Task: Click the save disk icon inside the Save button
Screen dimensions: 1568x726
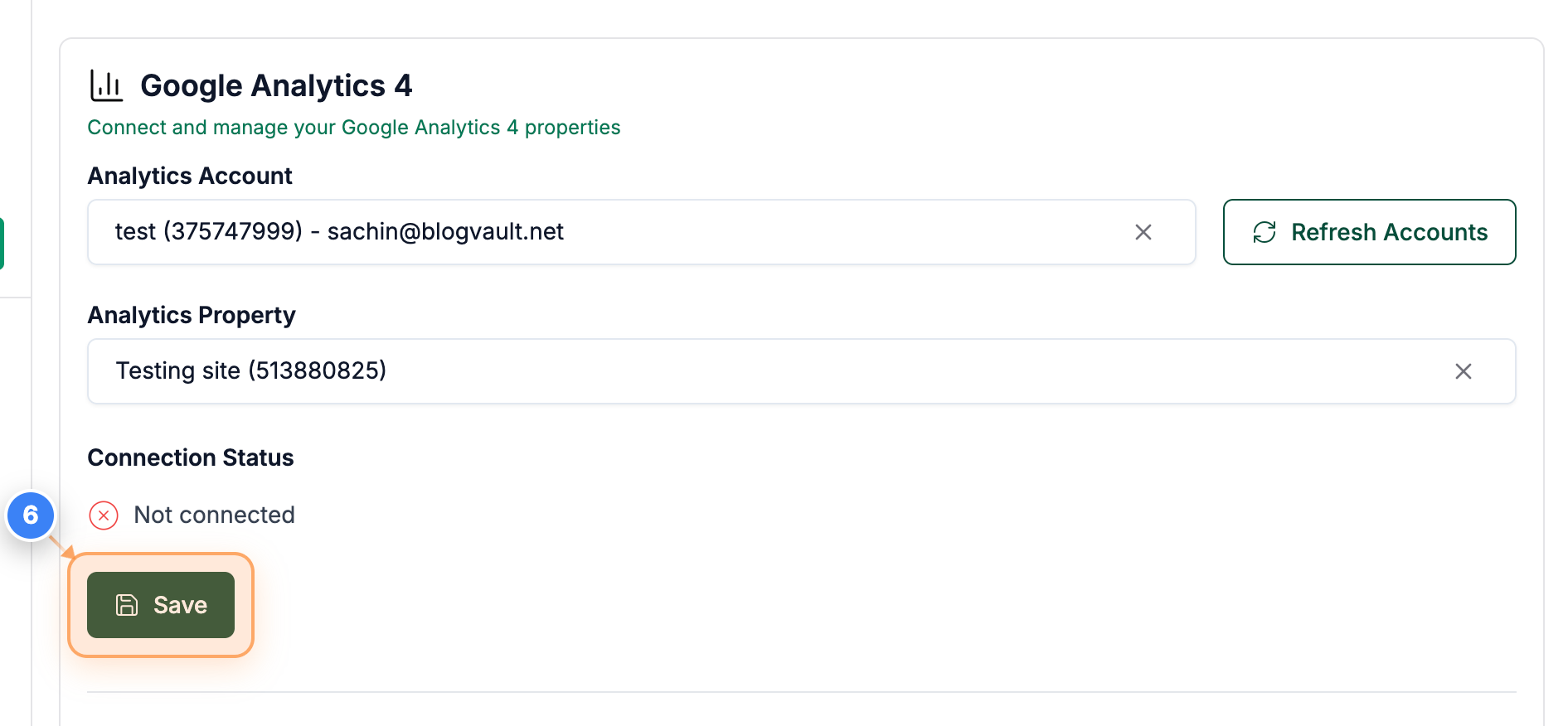Action: pos(126,605)
